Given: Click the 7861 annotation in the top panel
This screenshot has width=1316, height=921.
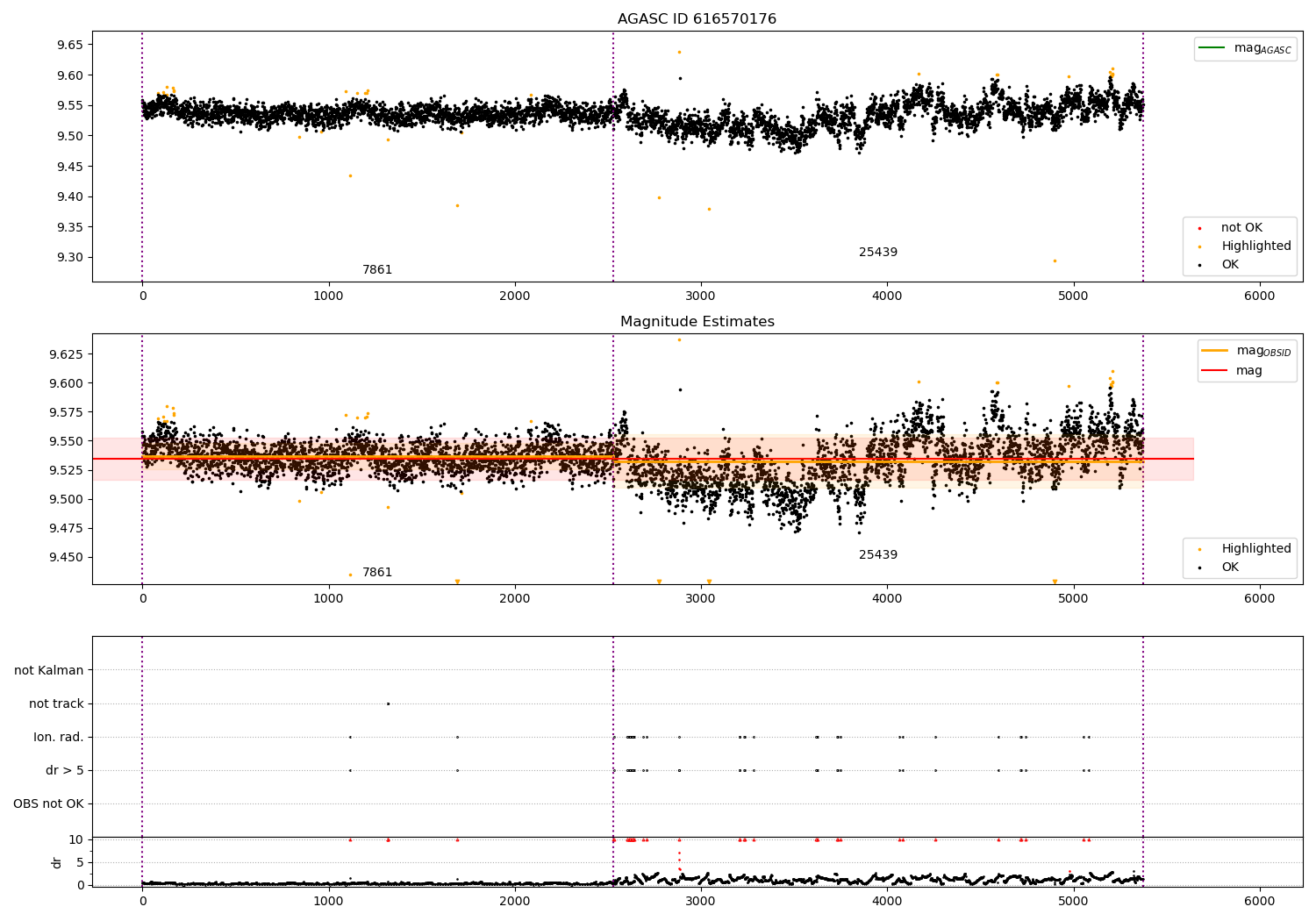Looking at the screenshot, I should tap(377, 270).
